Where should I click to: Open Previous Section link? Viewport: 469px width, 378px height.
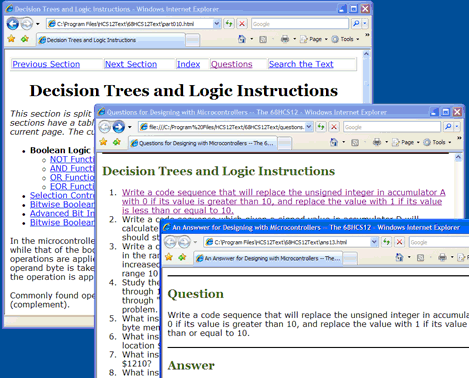tap(46, 64)
